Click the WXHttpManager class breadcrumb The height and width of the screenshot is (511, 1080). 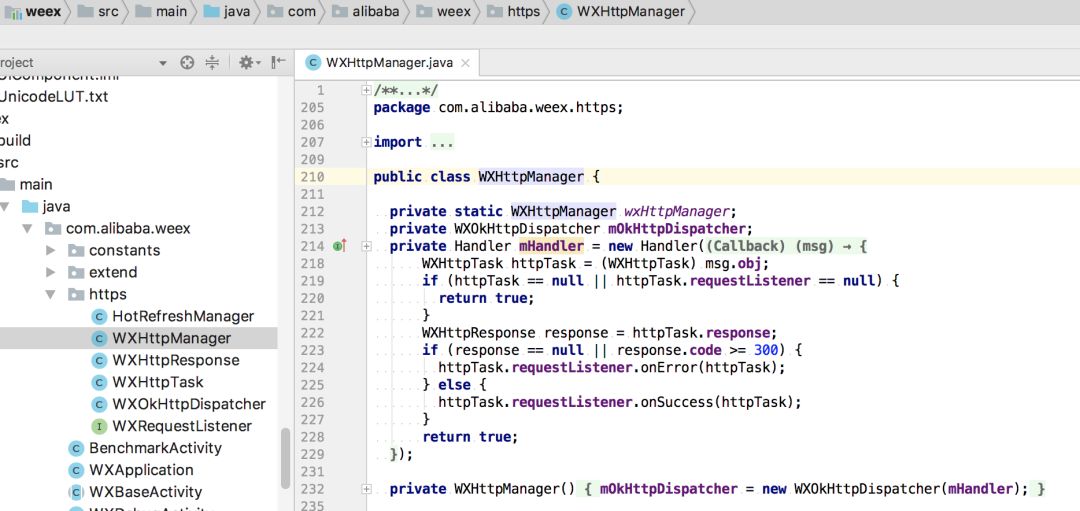pos(621,12)
